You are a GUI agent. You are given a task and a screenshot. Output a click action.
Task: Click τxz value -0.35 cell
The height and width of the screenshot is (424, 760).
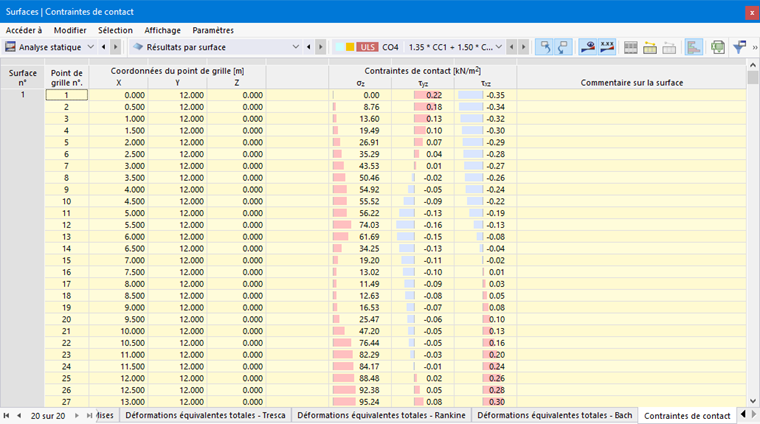click(x=485, y=95)
